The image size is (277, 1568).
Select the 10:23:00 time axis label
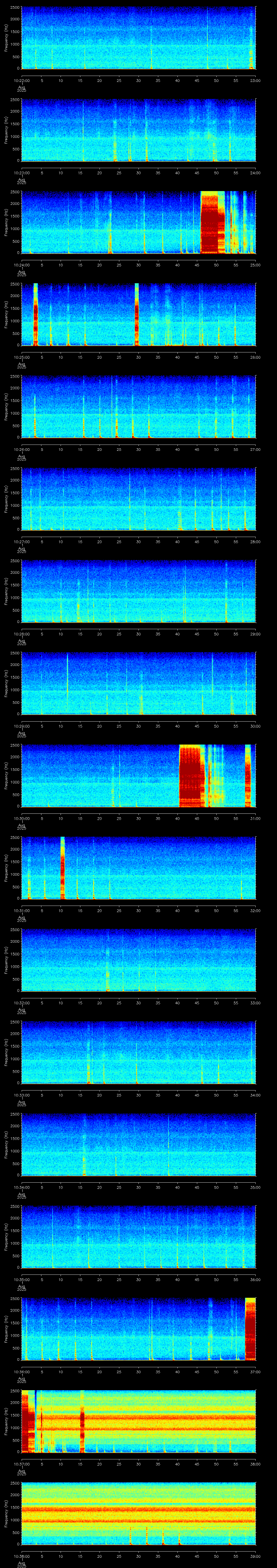pos(21,173)
